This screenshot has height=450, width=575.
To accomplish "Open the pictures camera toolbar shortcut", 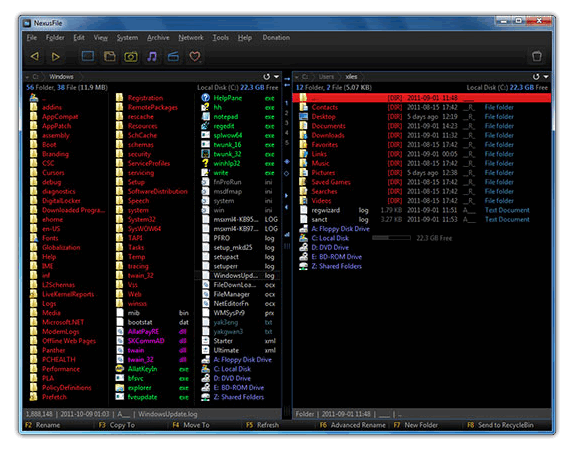I will [131, 56].
